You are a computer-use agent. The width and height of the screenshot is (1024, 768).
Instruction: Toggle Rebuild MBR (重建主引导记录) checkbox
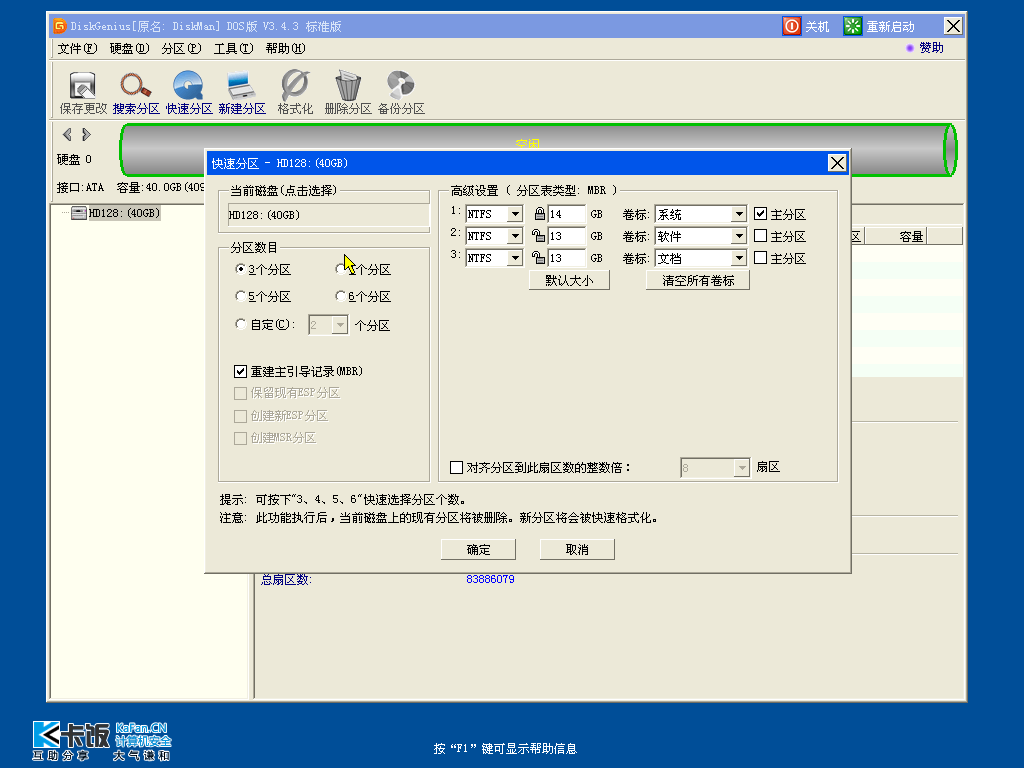coord(240,371)
